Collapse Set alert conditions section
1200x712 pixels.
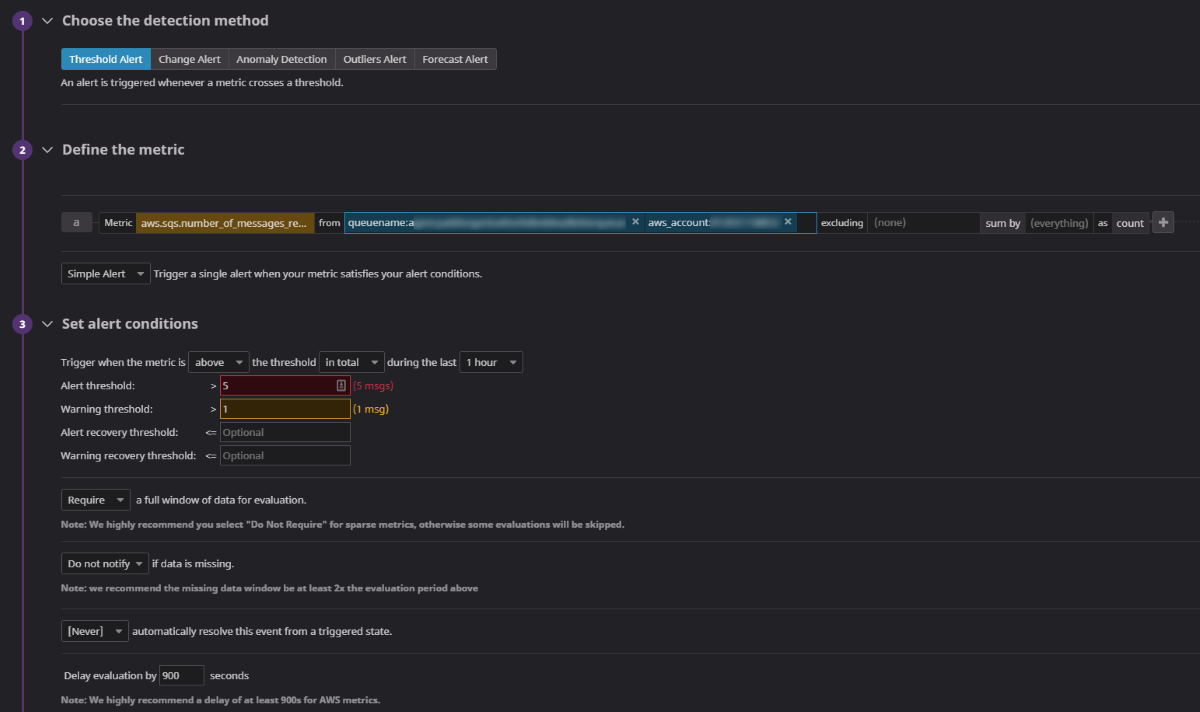pyautogui.click(x=47, y=324)
